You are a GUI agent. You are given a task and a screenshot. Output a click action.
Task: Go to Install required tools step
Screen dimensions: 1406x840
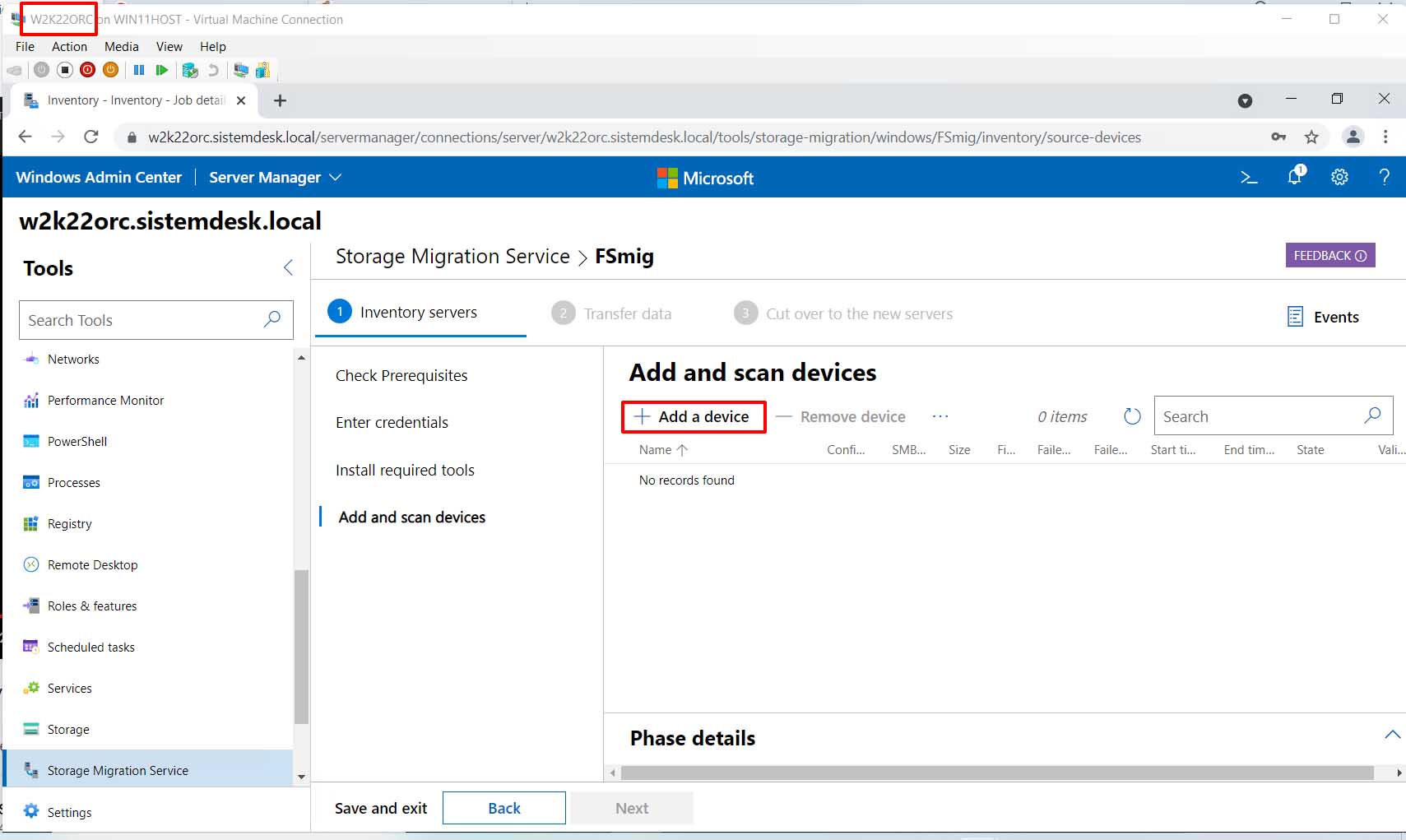[x=405, y=470]
